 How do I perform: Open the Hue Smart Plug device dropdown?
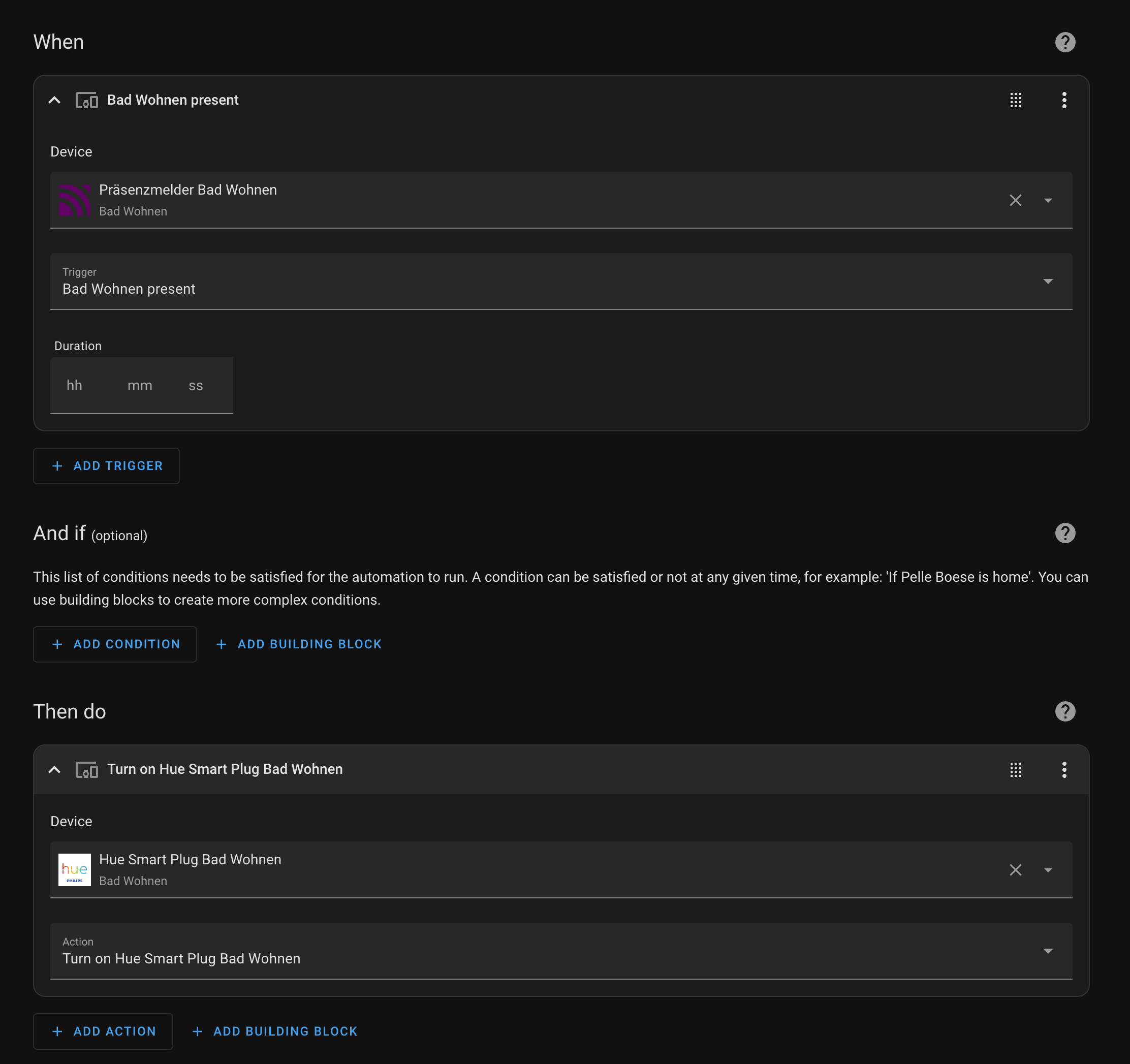1048,869
